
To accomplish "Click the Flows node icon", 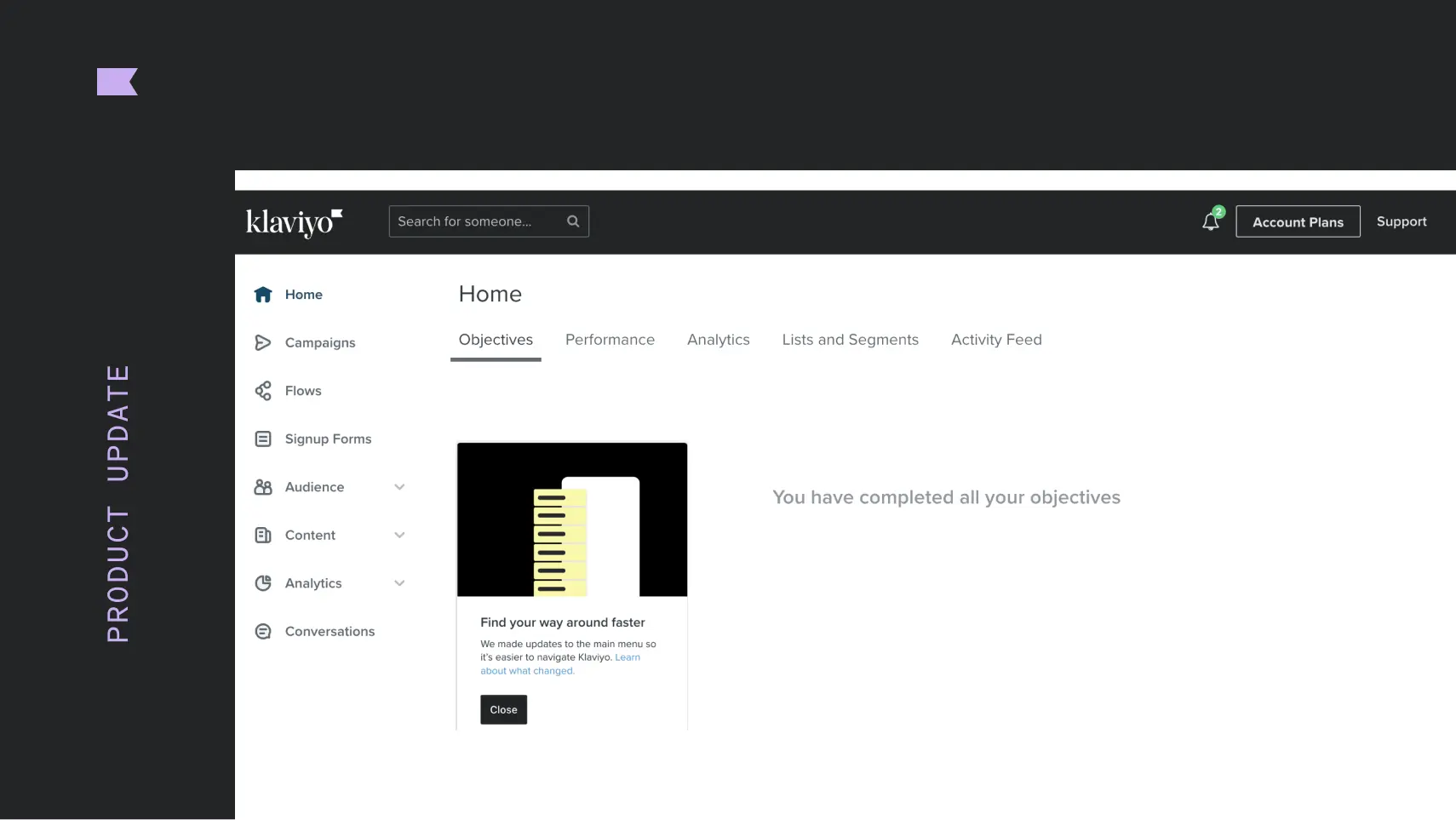I will click(x=263, y=391).
